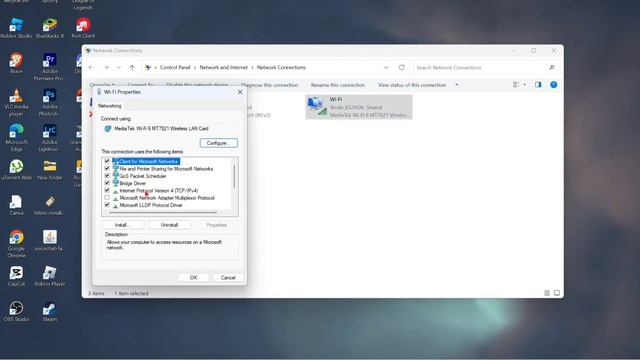
Task: Select the Microsoft LLDP Protocol Driver item
Action: tap(151, 205)
